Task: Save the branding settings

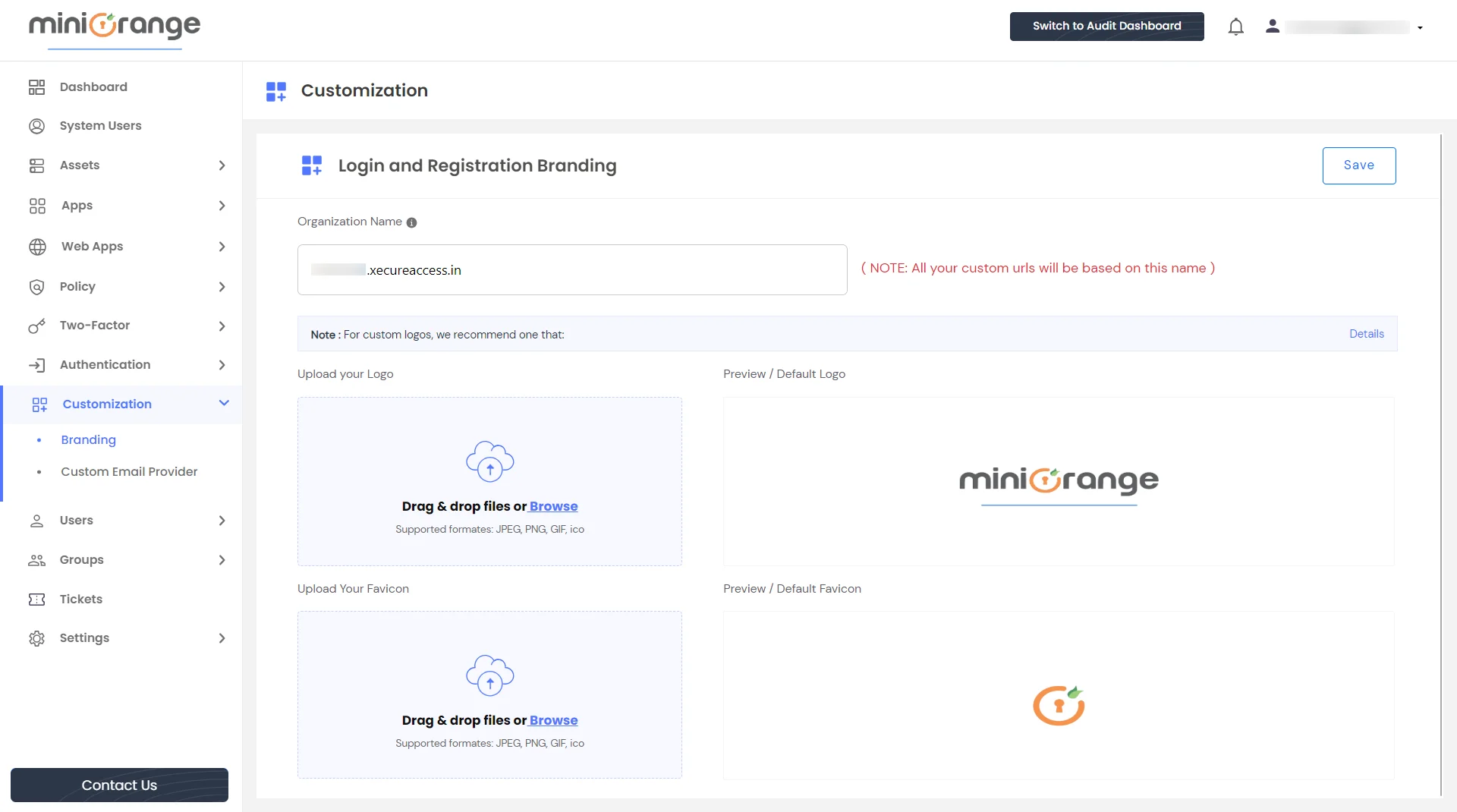Action: click(1358, 165)
